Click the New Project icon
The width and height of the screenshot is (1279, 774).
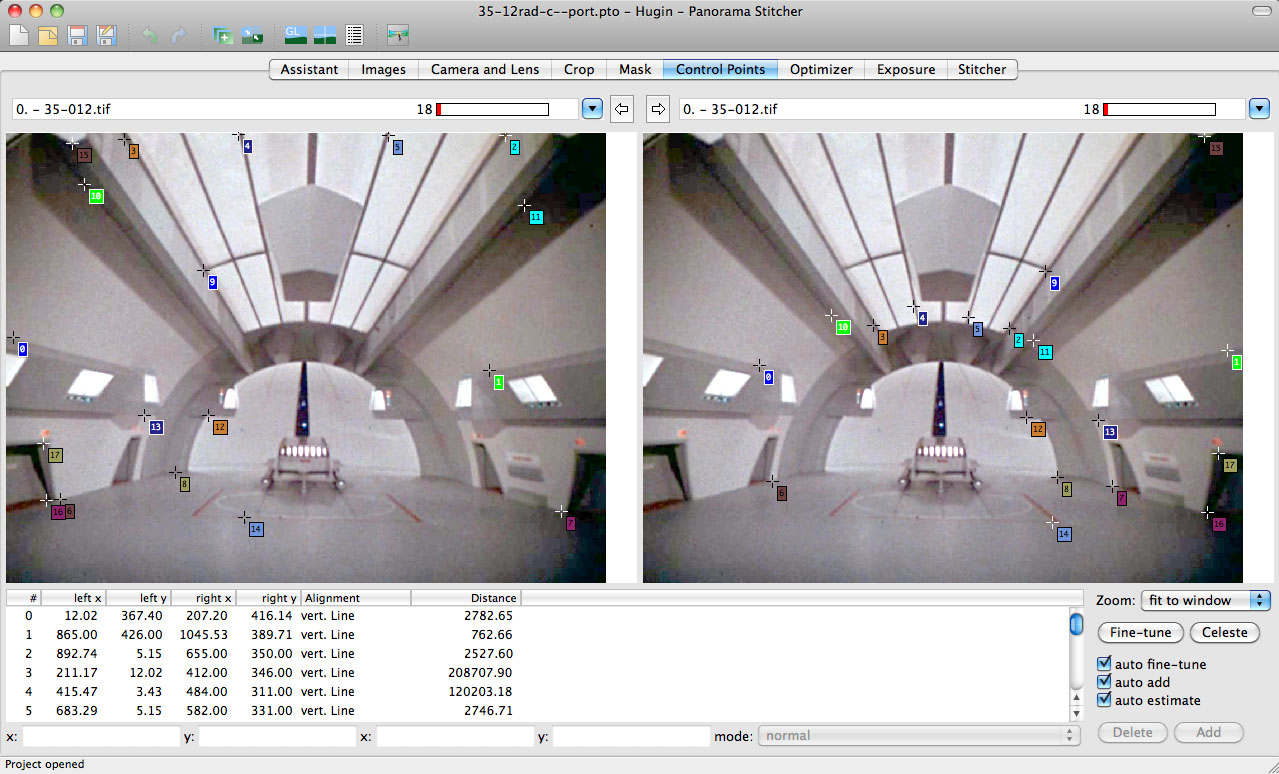point(19,36)
